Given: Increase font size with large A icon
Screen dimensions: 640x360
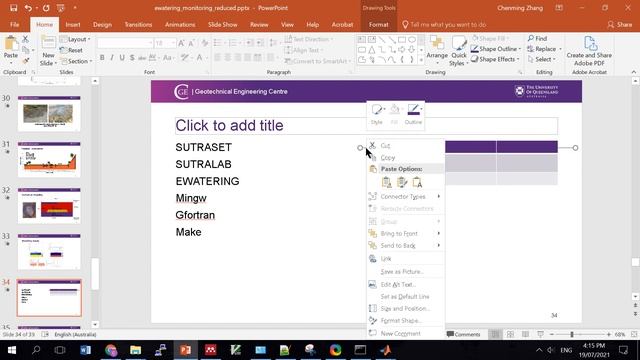Looking at the screenshot, I should pos(181,43).
